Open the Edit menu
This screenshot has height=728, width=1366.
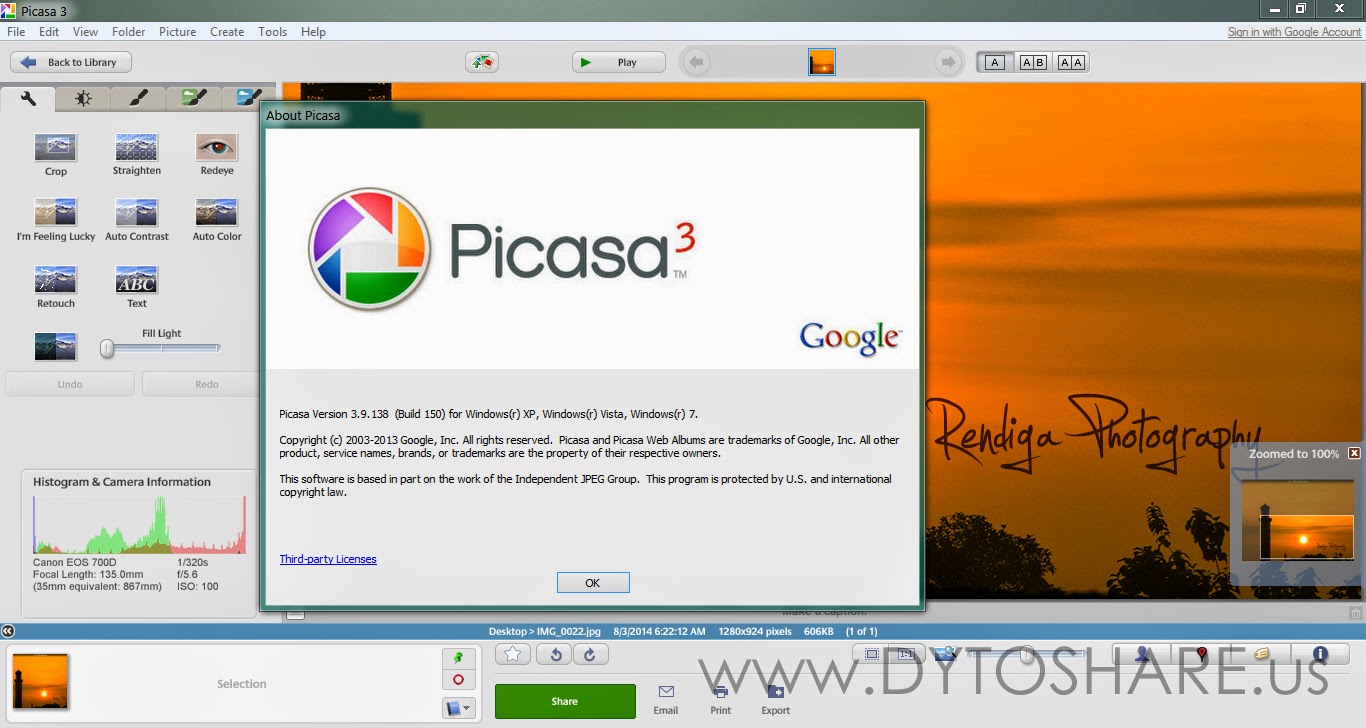(49, 32)
